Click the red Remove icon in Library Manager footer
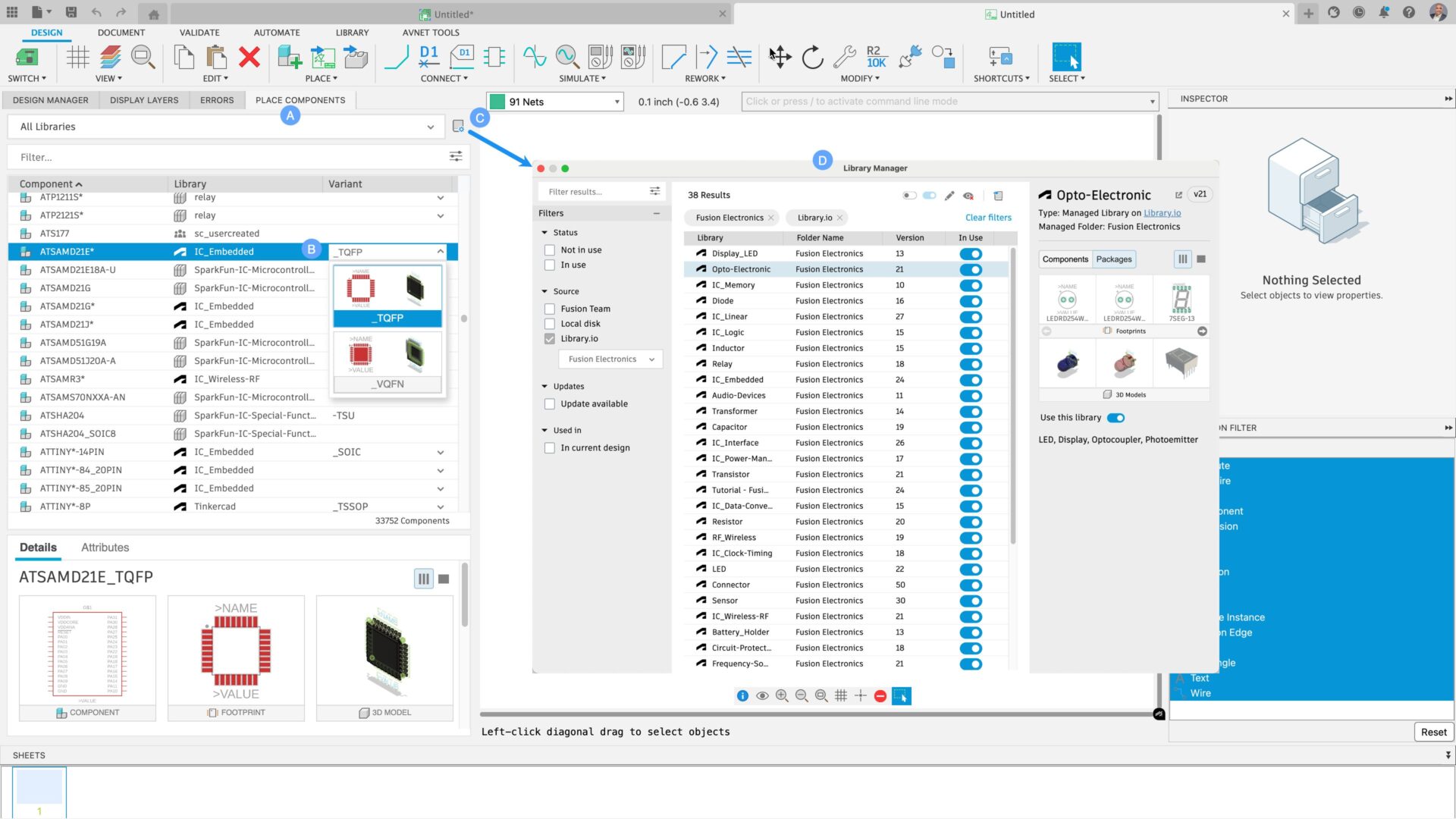 click(x=880, y=695)
